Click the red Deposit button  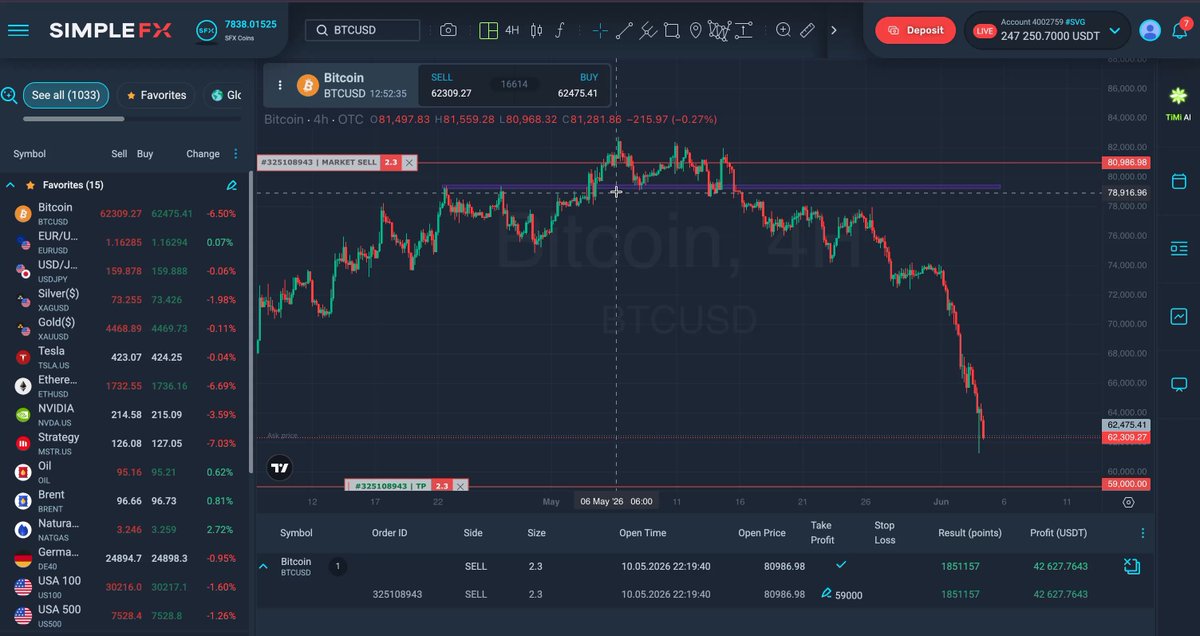click(x=915, y=30)
